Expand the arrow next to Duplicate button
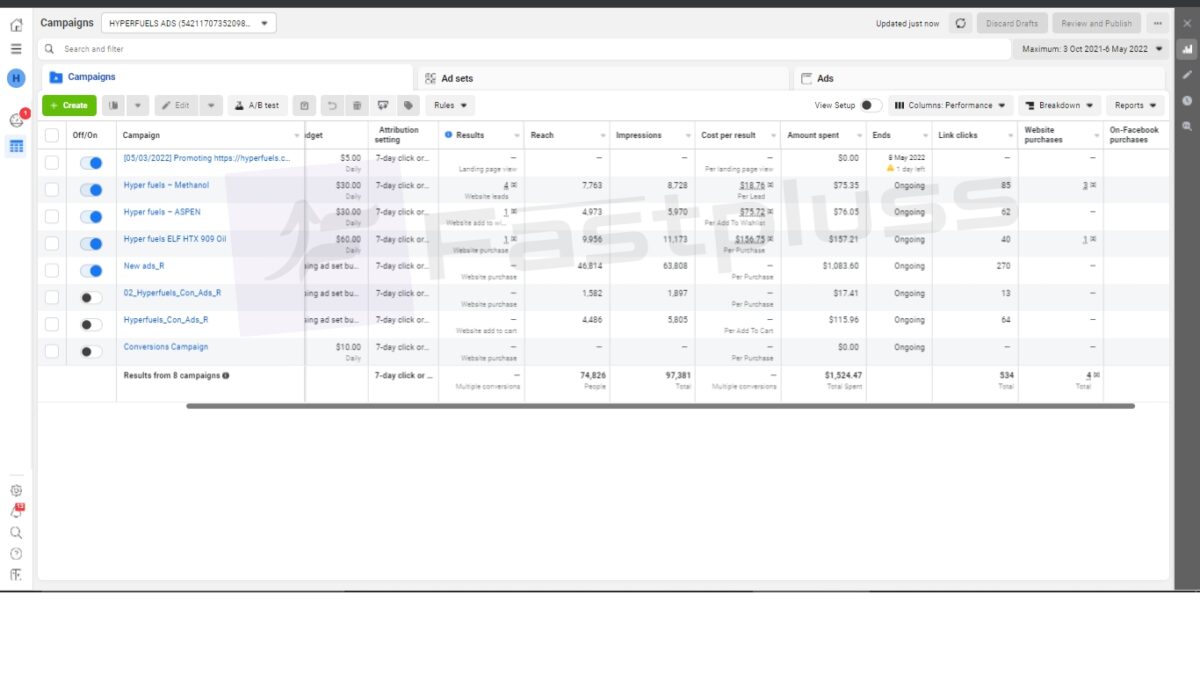 [x=138, y=105]
